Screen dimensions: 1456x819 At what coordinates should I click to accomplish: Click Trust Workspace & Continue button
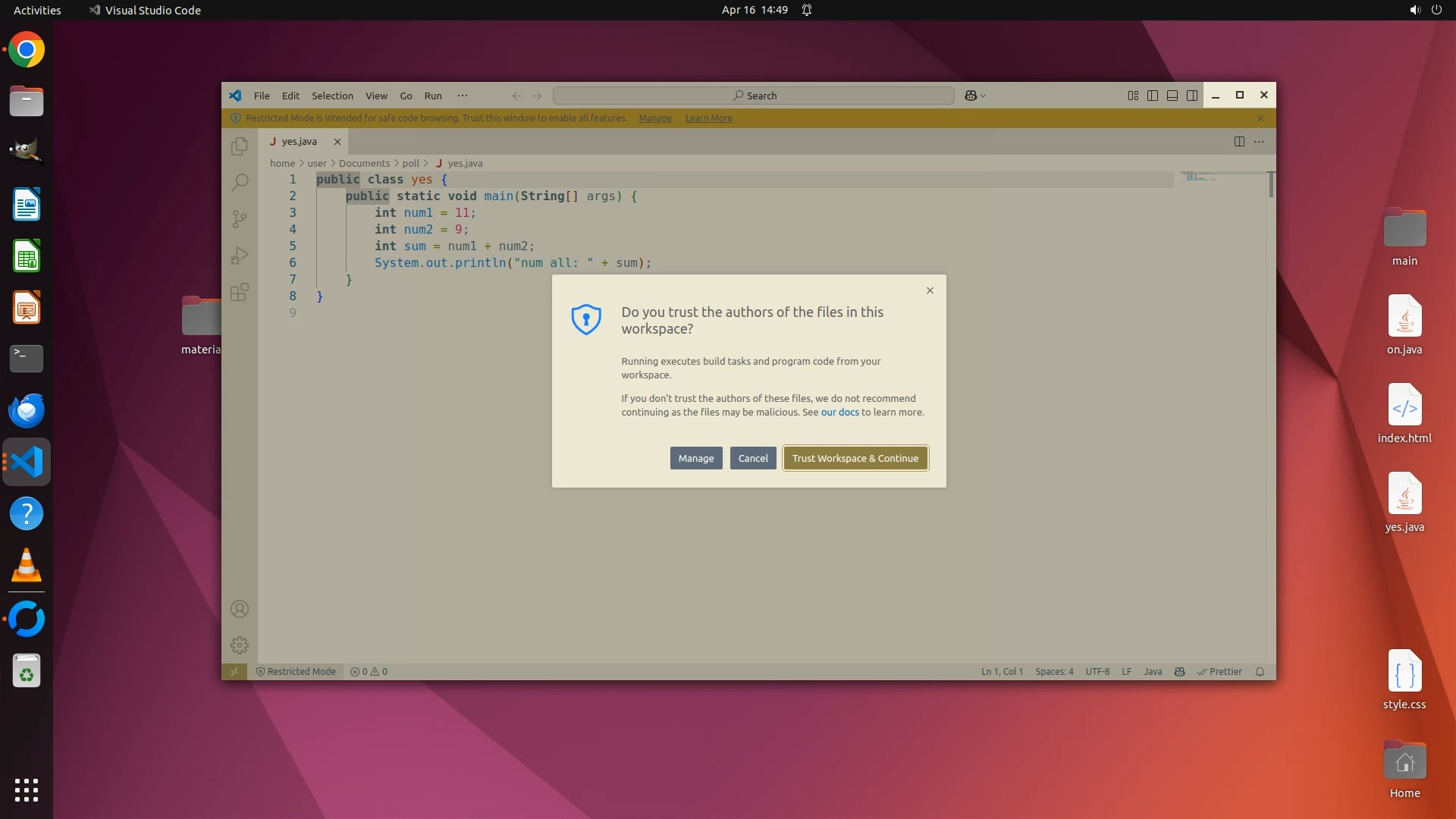[x=855, y=458]
